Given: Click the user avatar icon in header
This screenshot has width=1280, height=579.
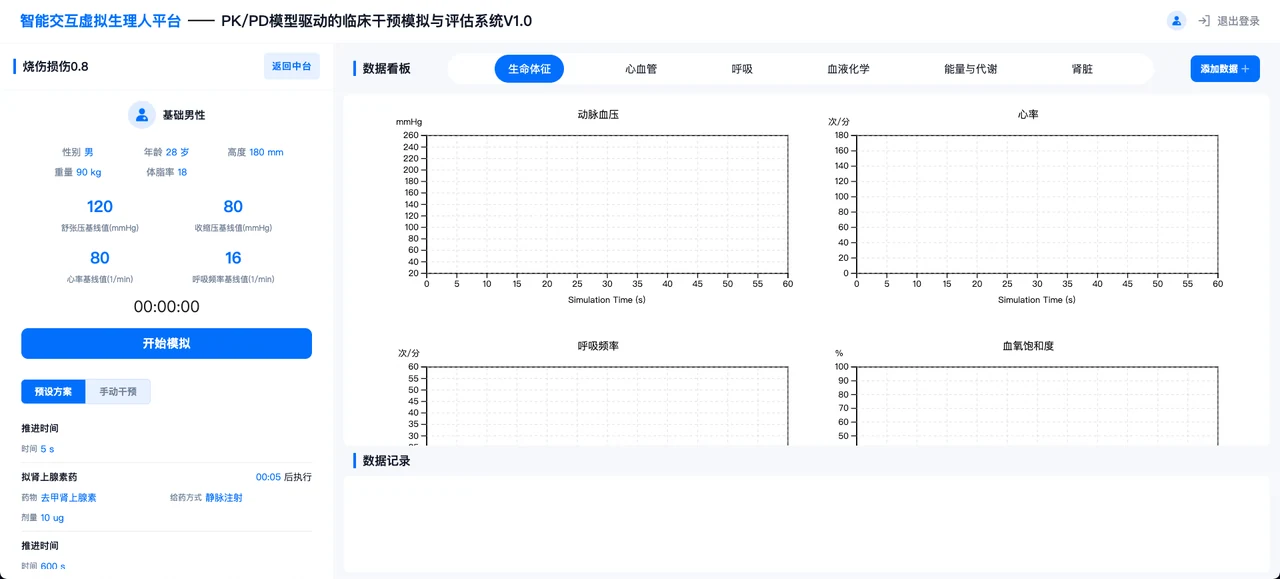Looking at the screenshot, I should click(x=1177, y=21).
